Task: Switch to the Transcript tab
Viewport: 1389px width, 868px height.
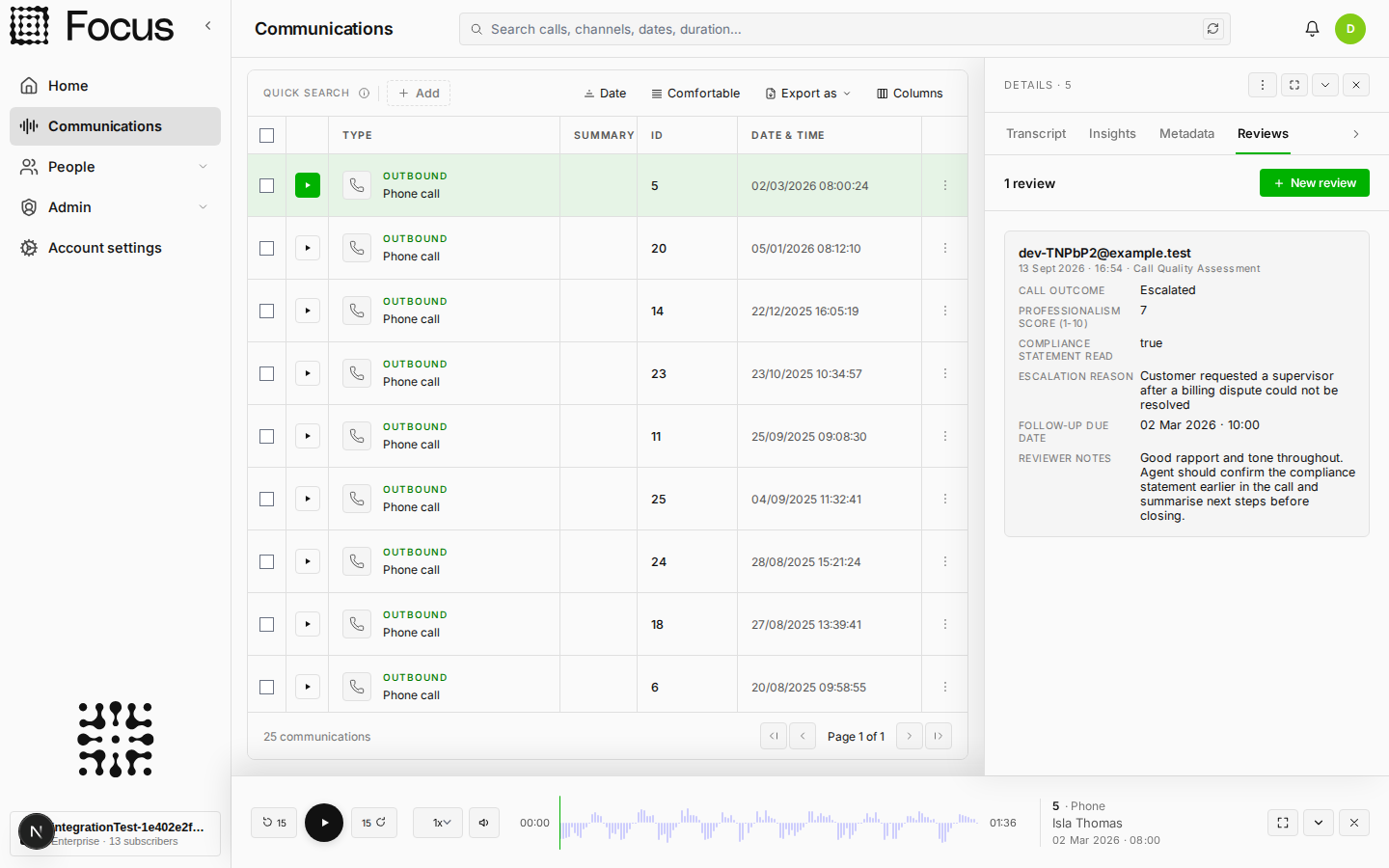Action: pos(1036,134)
